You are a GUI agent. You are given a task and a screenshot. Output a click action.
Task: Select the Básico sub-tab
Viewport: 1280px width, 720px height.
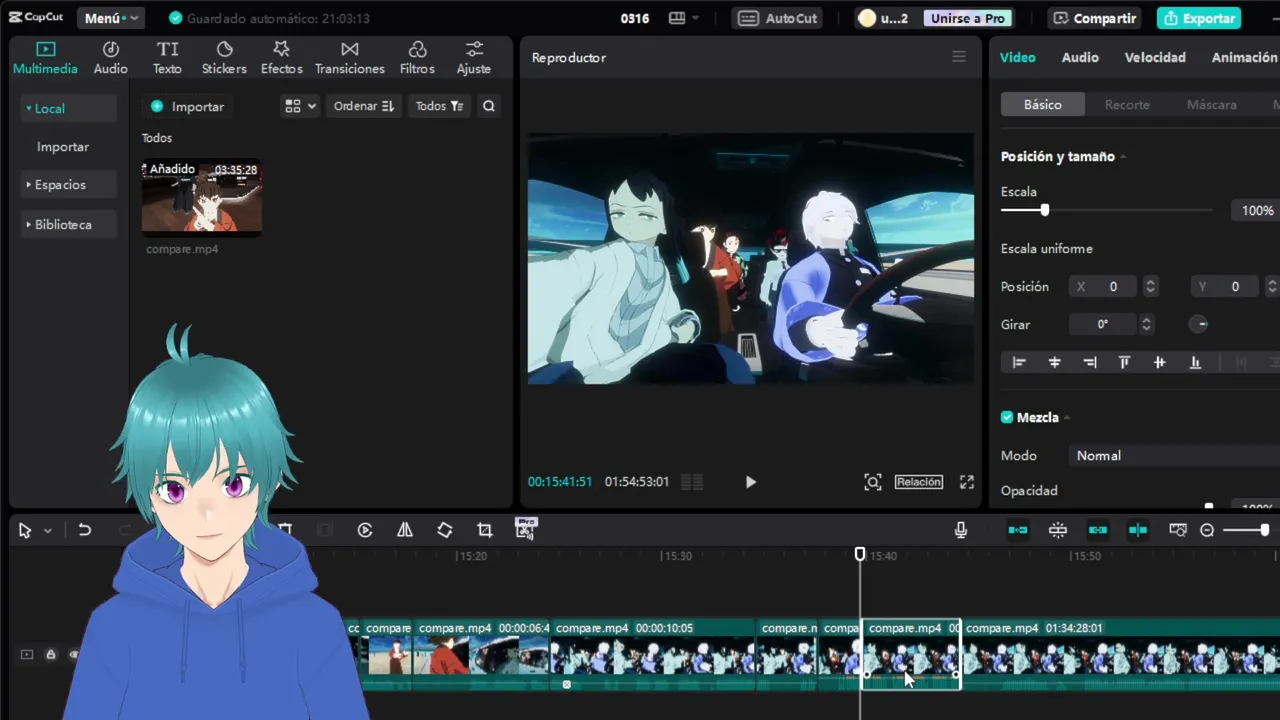click(1042, 104)
